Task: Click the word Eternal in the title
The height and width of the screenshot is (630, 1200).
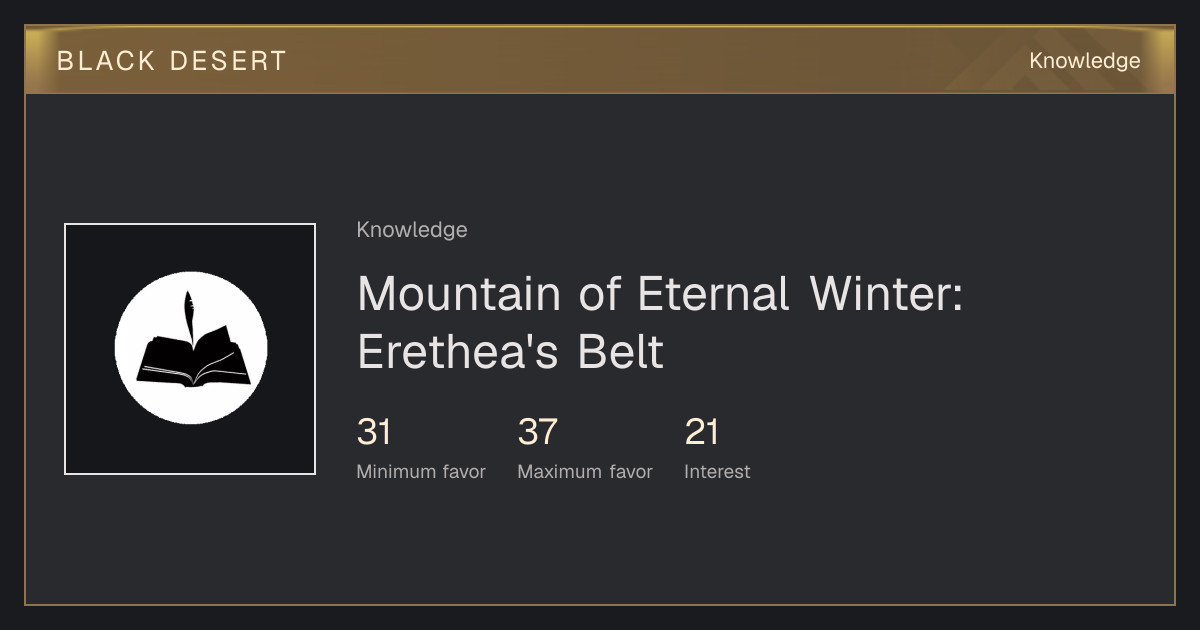Action: click(x=713, y=294)
